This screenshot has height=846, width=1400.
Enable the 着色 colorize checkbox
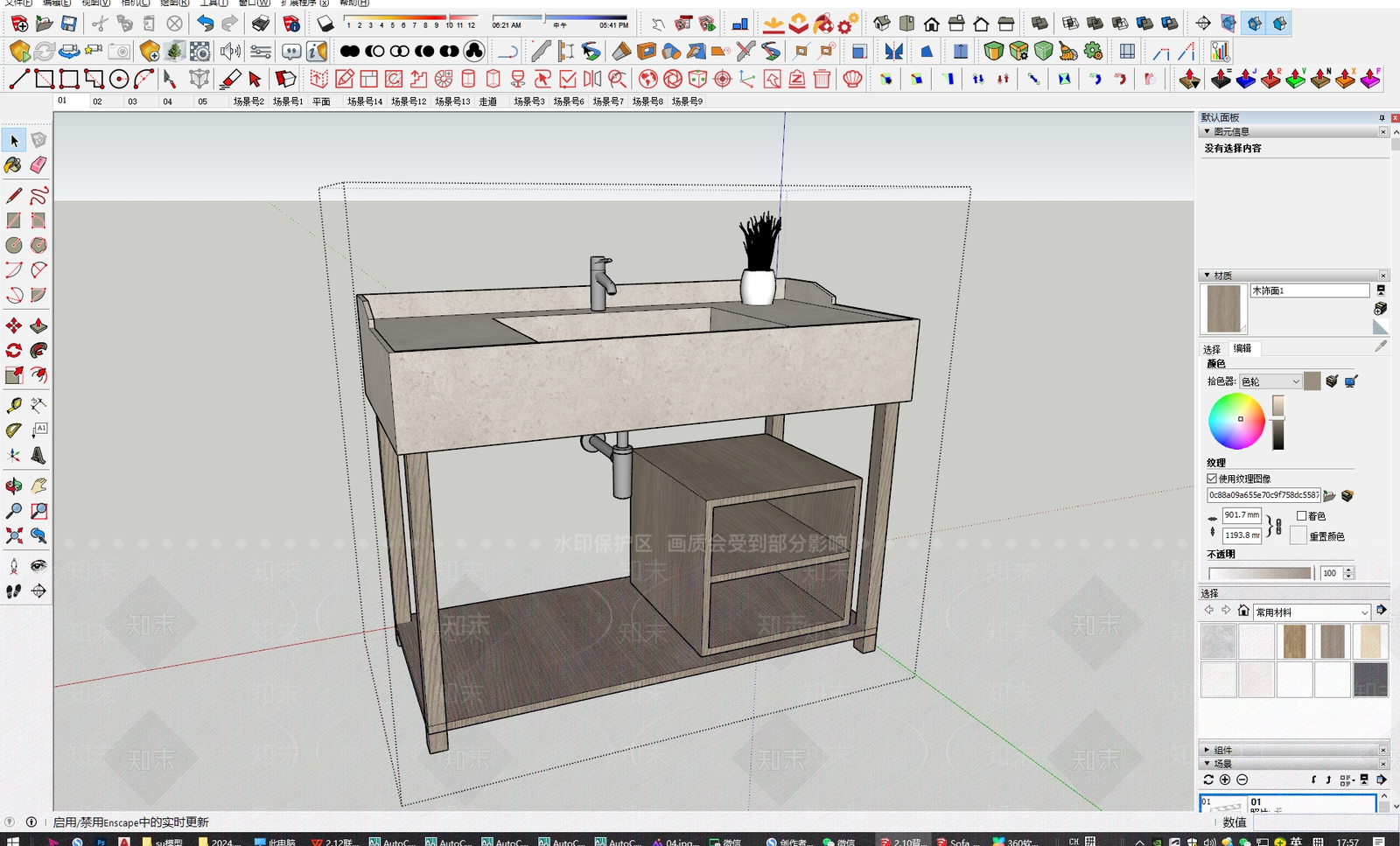pyautogui.click(x=1301, y=516)
